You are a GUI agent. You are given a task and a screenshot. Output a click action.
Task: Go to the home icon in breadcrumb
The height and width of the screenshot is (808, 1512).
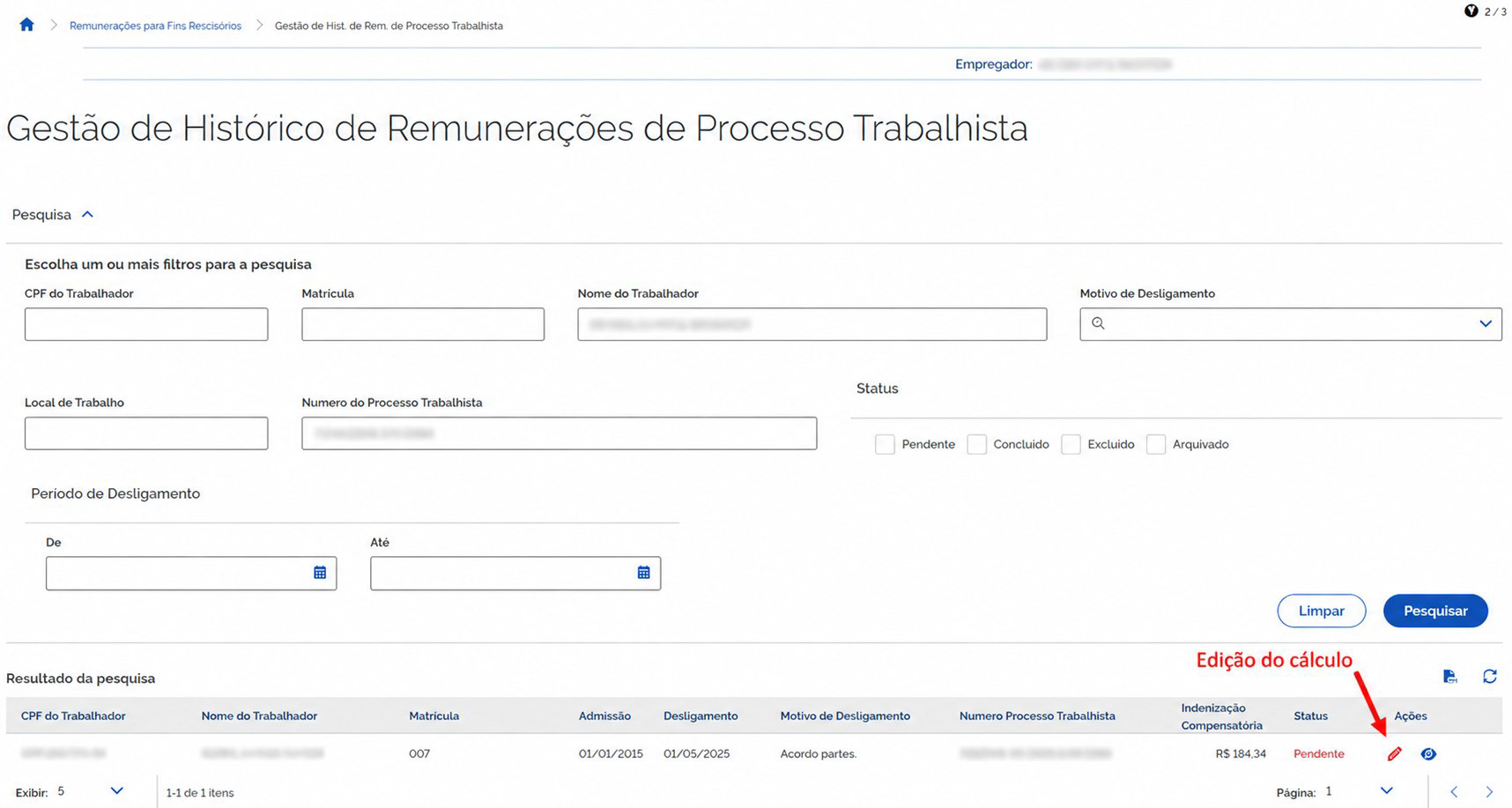26,25
